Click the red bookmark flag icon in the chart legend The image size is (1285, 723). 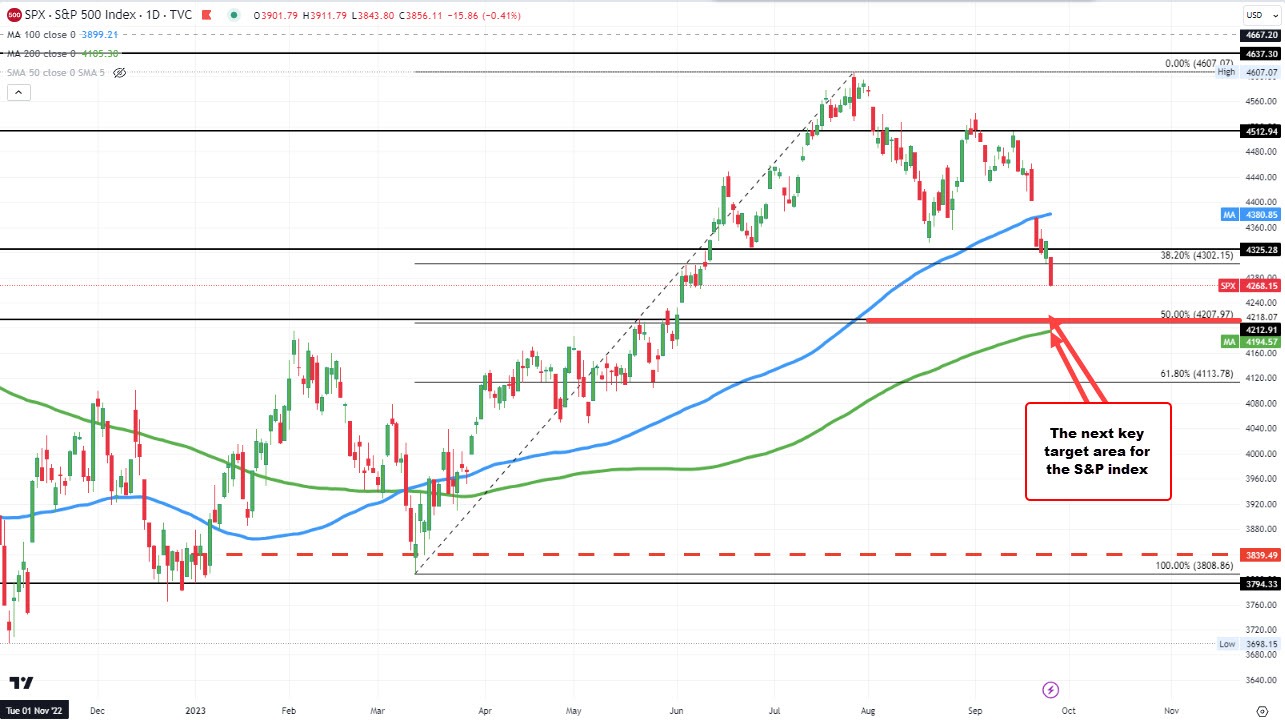pyautogui.click(x=206, y=15)
